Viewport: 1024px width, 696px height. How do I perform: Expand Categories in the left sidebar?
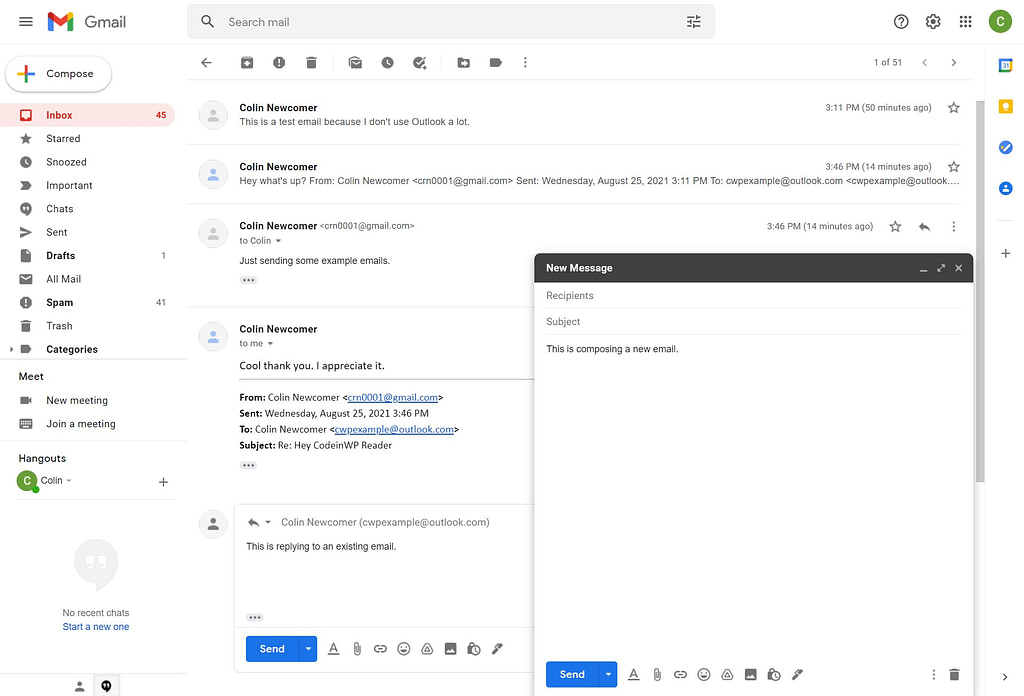[x=12, y=349]
